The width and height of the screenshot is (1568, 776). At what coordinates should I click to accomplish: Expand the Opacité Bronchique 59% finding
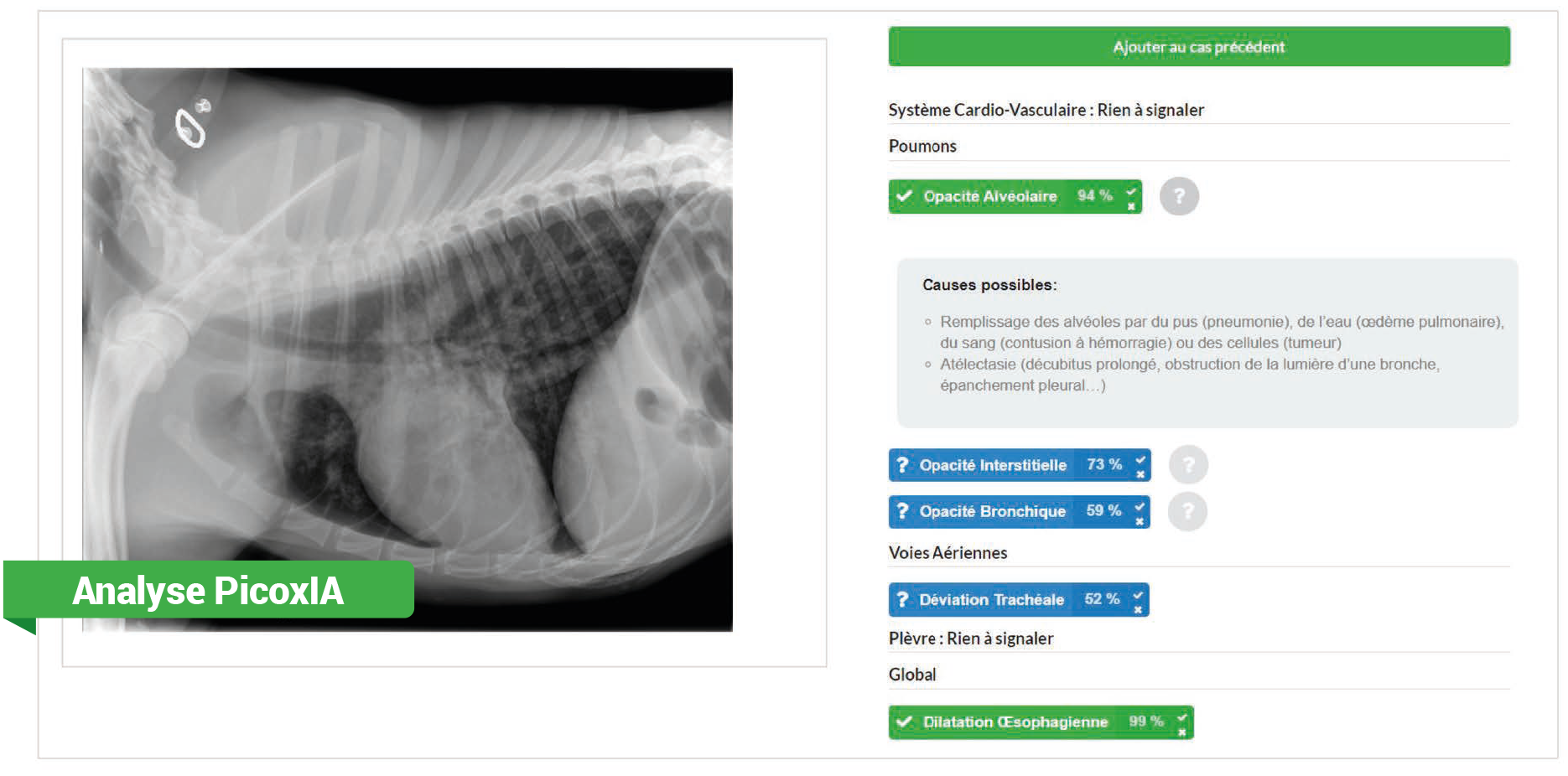pos(1010,511)
